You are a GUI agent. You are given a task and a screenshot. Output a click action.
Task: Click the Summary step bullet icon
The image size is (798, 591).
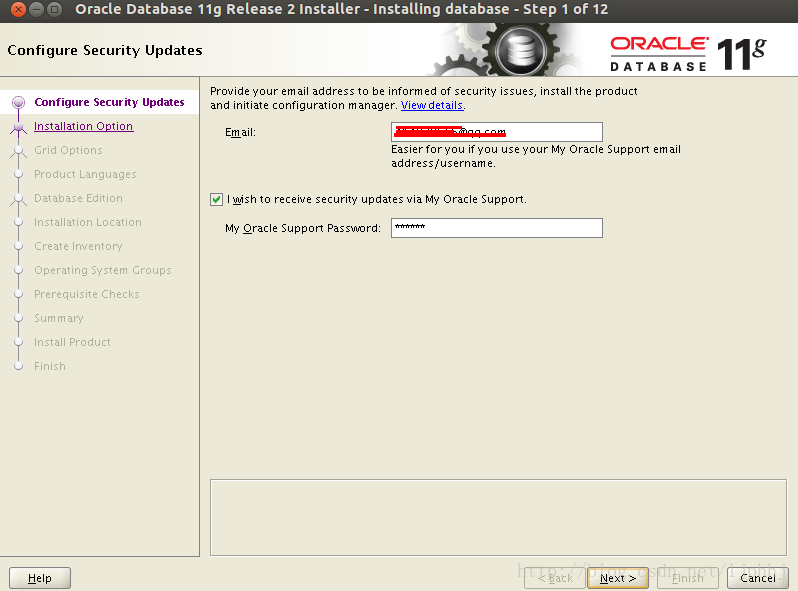(18, 318)
